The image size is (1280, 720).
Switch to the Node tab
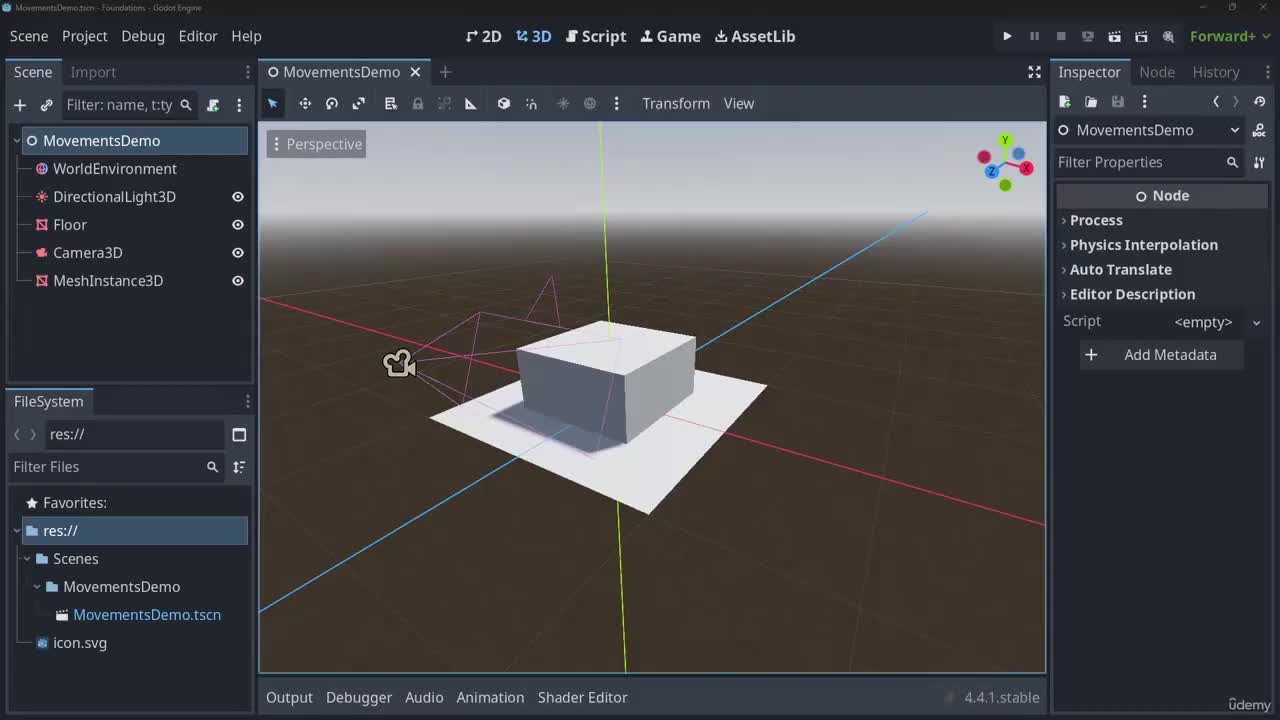(1157, 72)
